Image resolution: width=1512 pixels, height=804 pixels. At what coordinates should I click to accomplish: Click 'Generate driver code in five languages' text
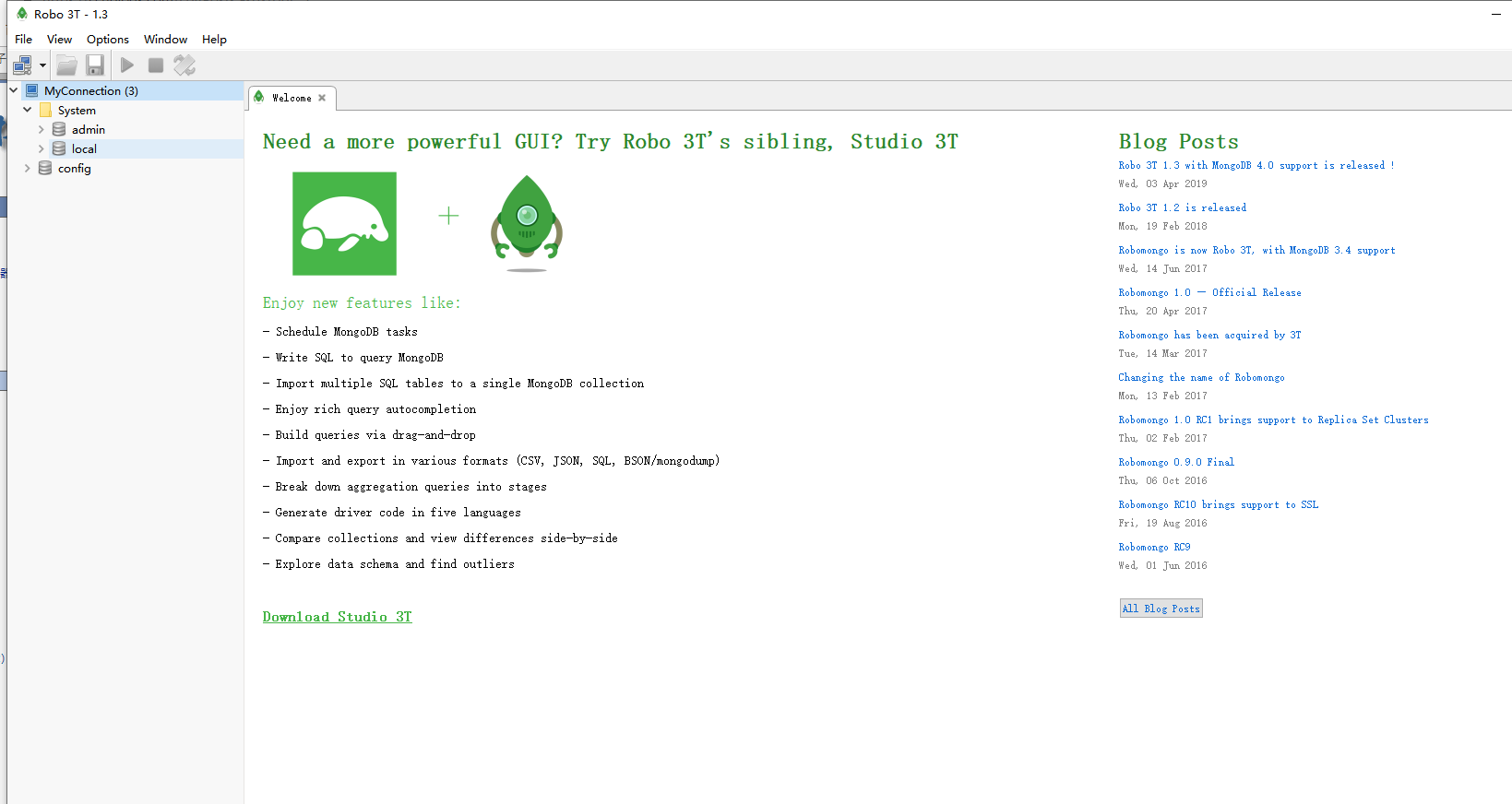tap(398, 513)
